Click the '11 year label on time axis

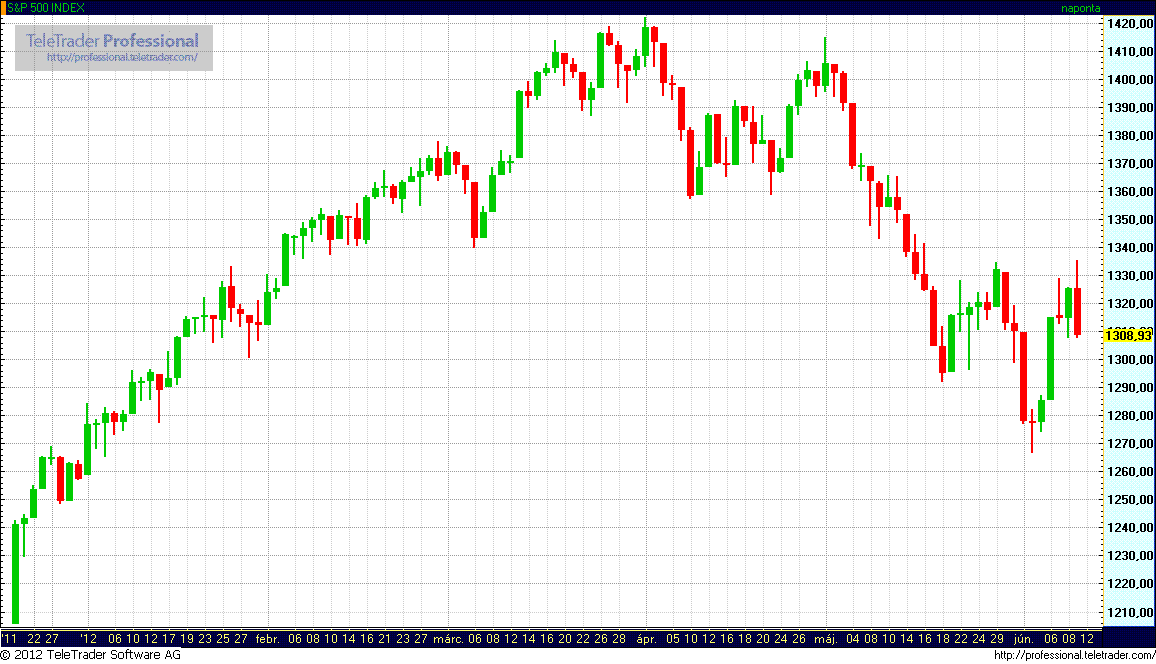point(9,639)
